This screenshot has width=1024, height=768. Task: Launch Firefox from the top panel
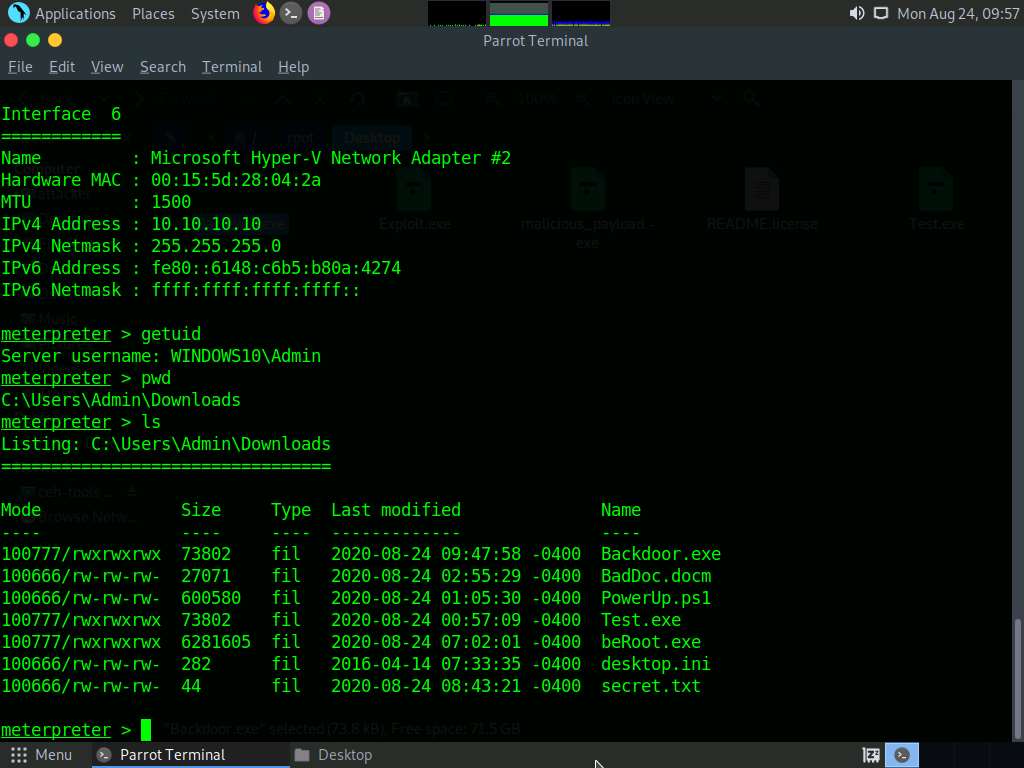pyautogui.click(x=264, y=13)
